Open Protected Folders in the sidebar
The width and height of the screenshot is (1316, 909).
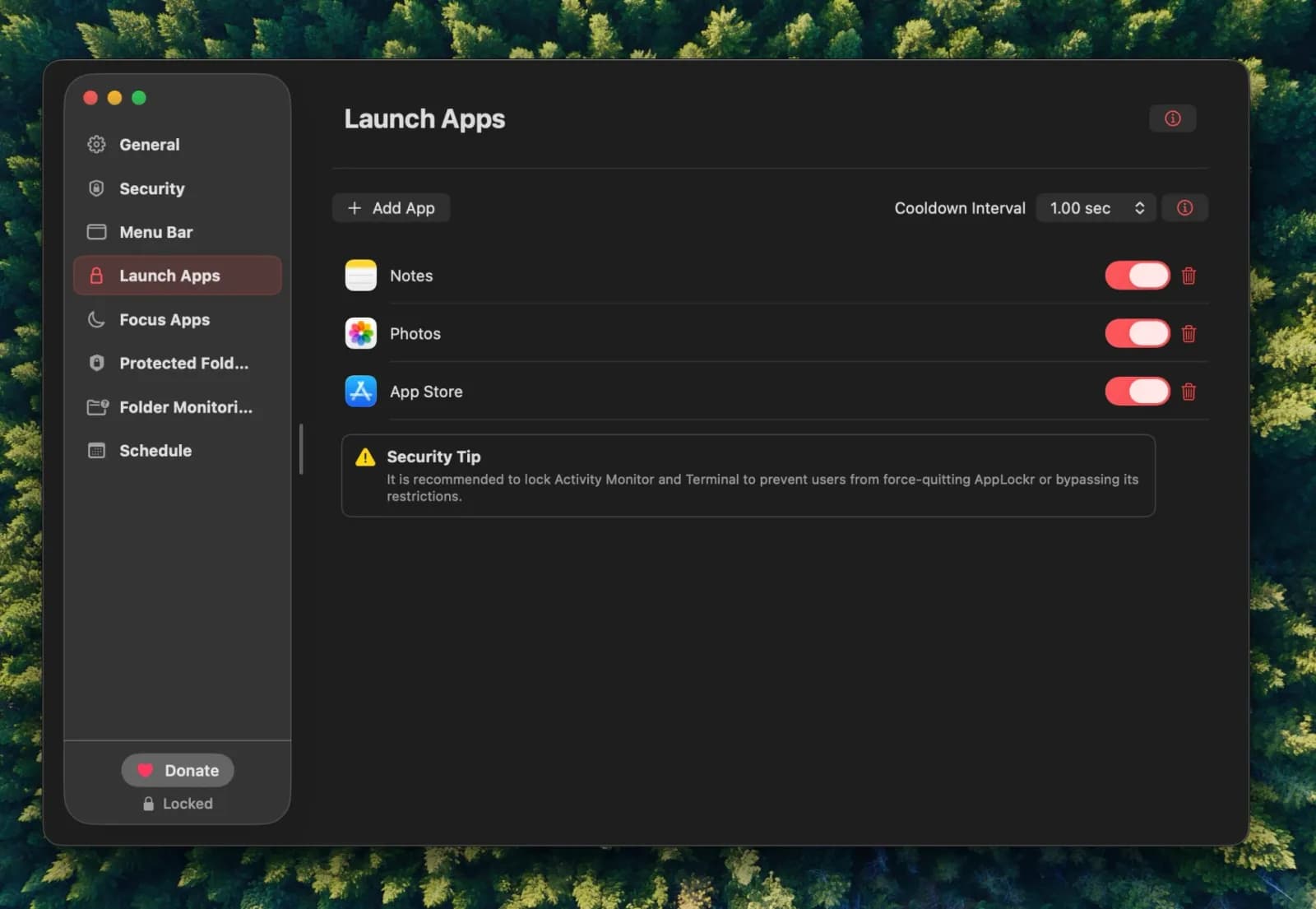coord(177,363)
